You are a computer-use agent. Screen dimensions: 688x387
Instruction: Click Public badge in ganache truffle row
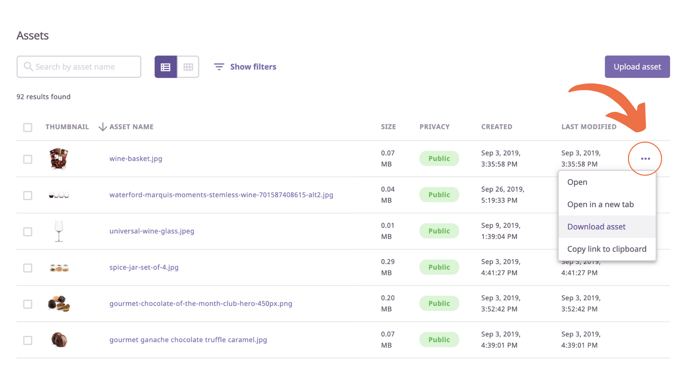[439, 339]
